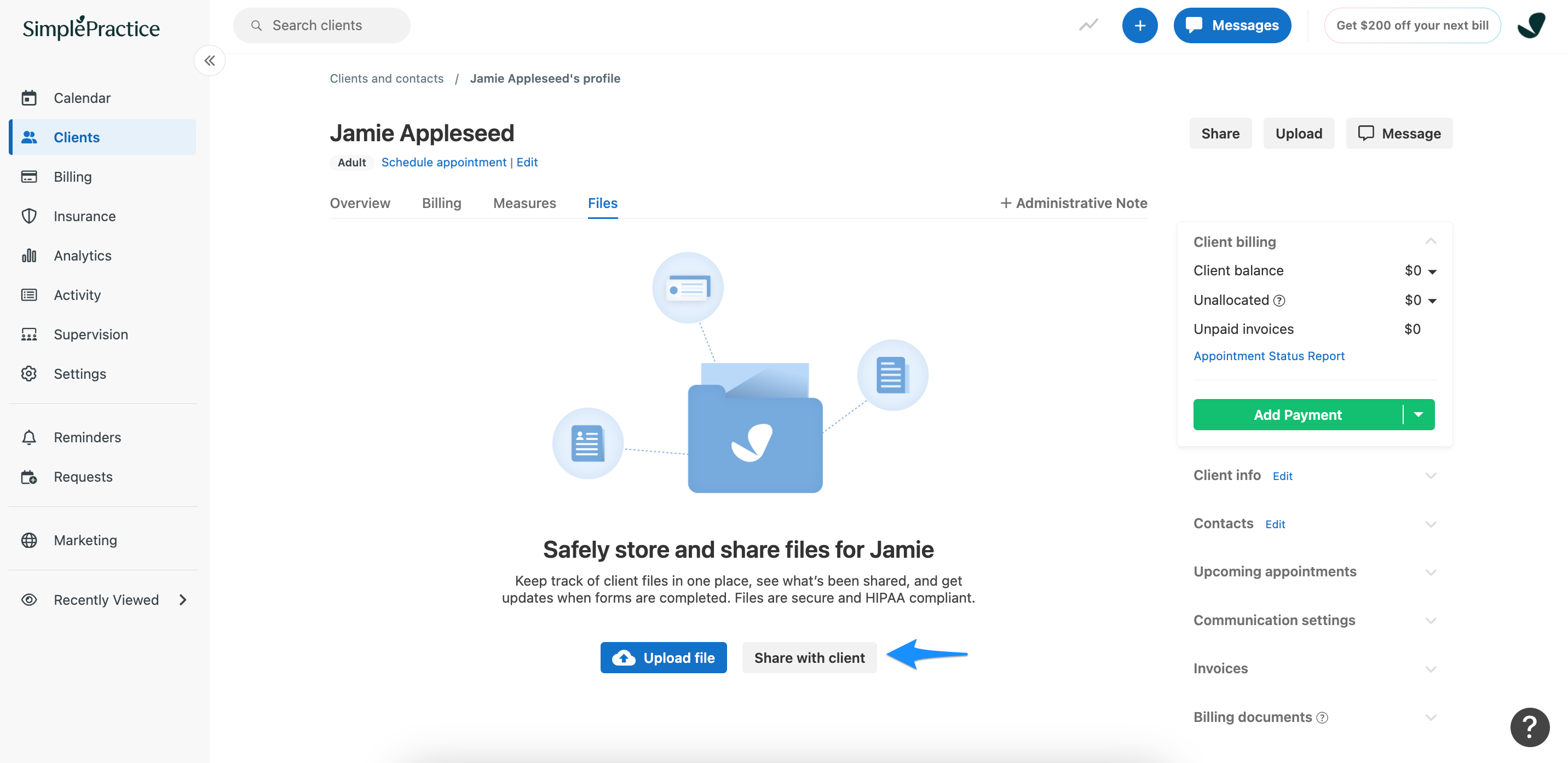
Task: Open Client balance dropdown arrow
Action: point(1432,271)
